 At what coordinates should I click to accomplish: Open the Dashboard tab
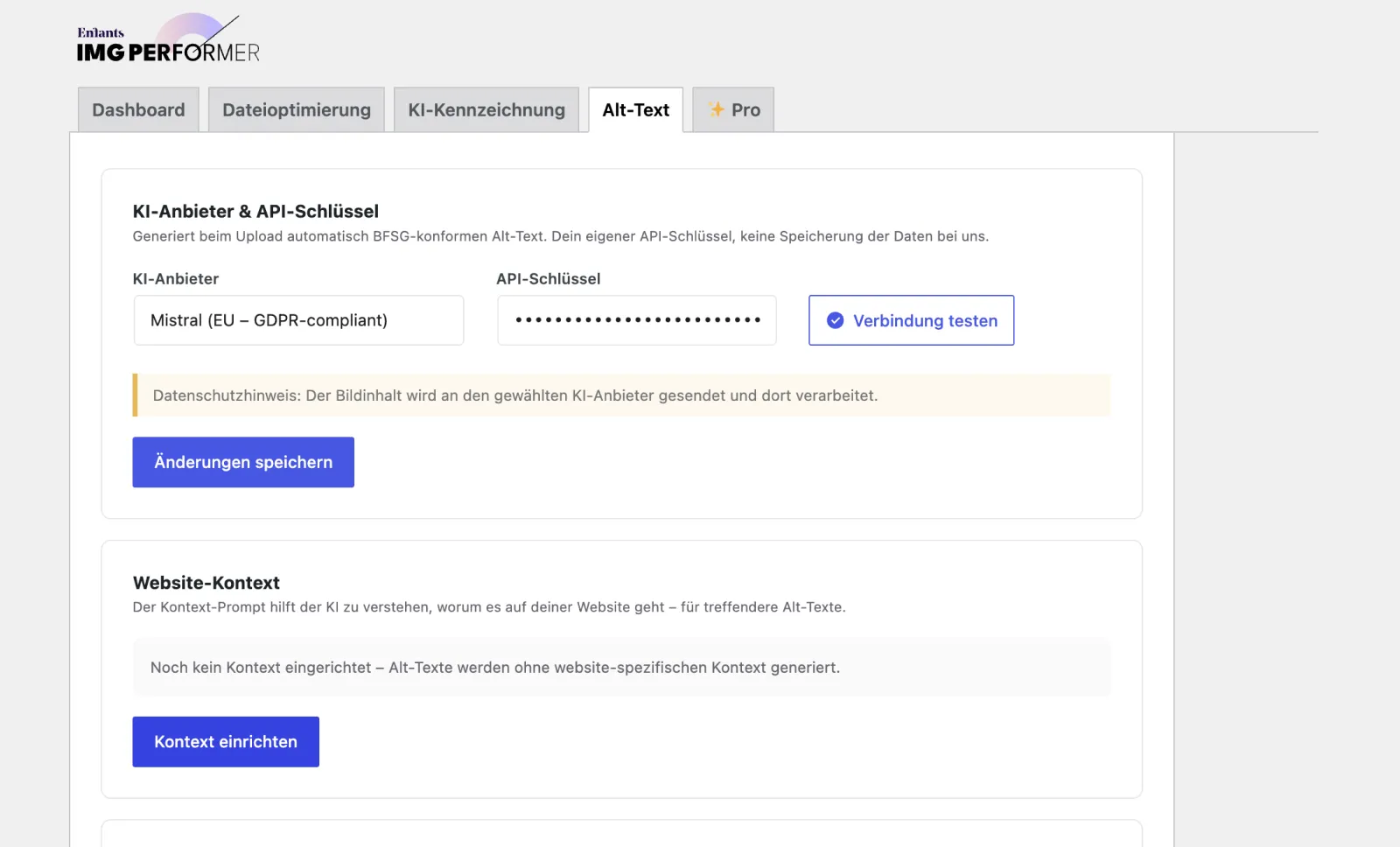[x=138, y=109]
